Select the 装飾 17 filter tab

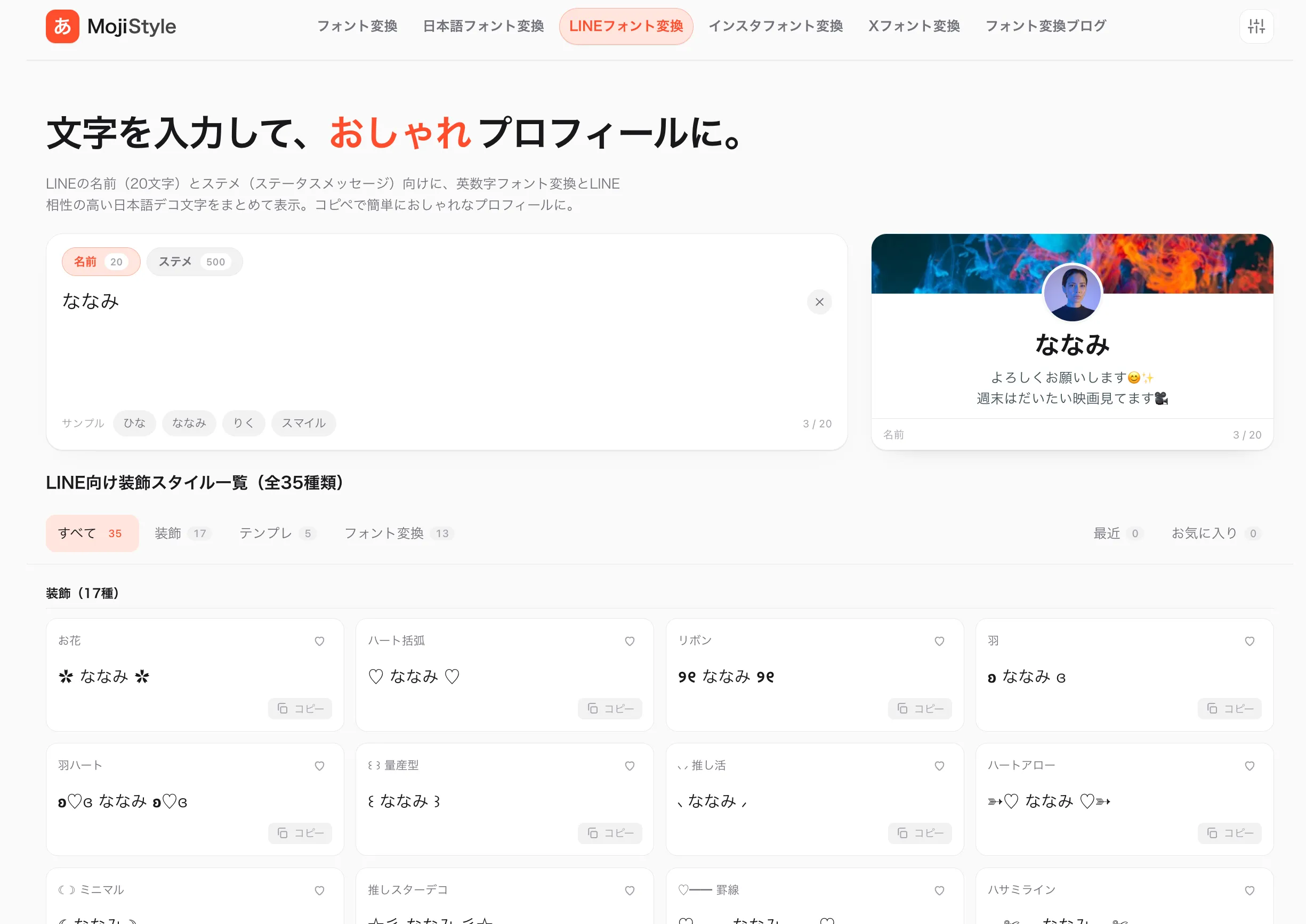[182, 533]
